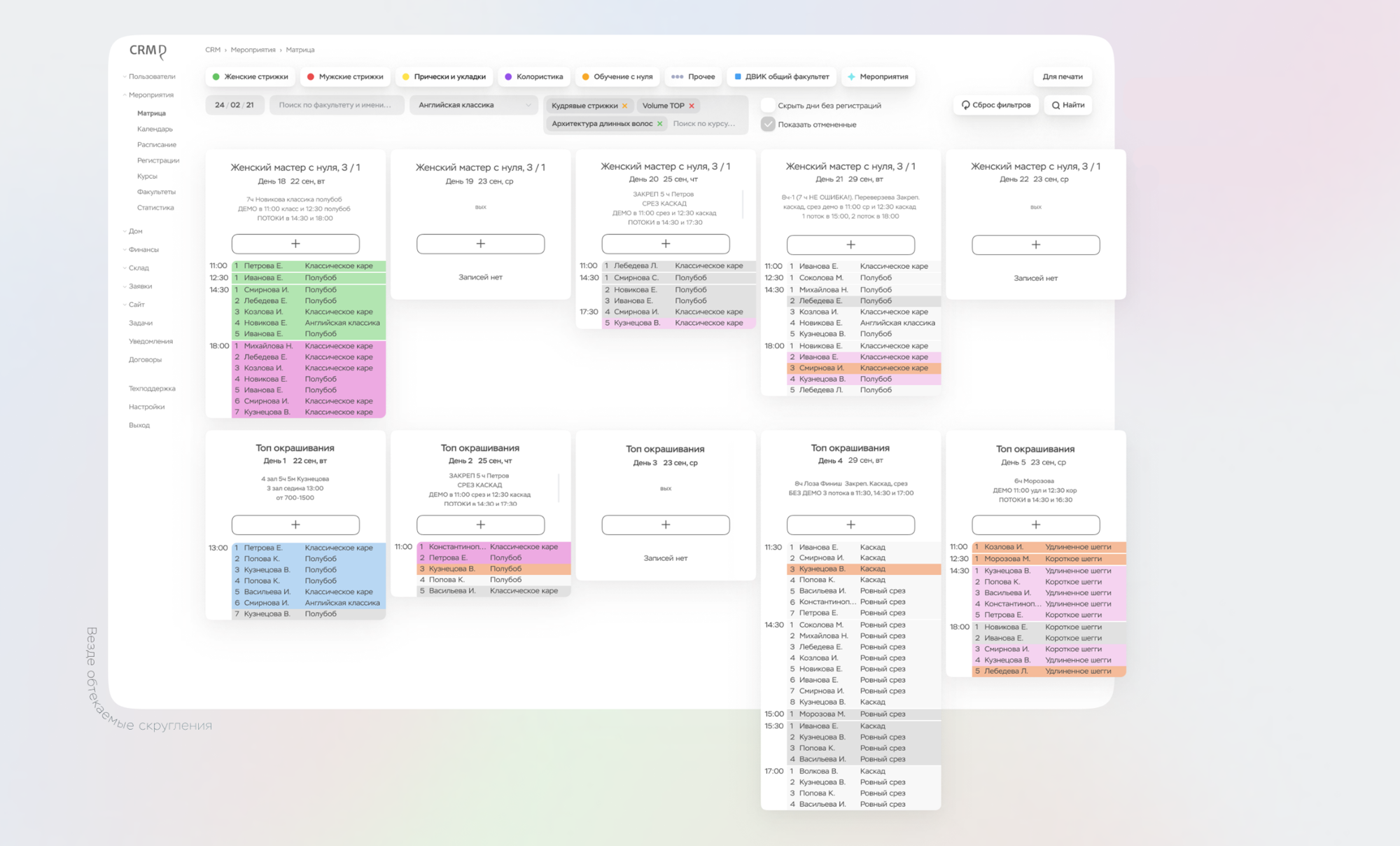The image size is (1400, 846).
Task: Open Календарь in the sidebar
Action: point(155,129)
